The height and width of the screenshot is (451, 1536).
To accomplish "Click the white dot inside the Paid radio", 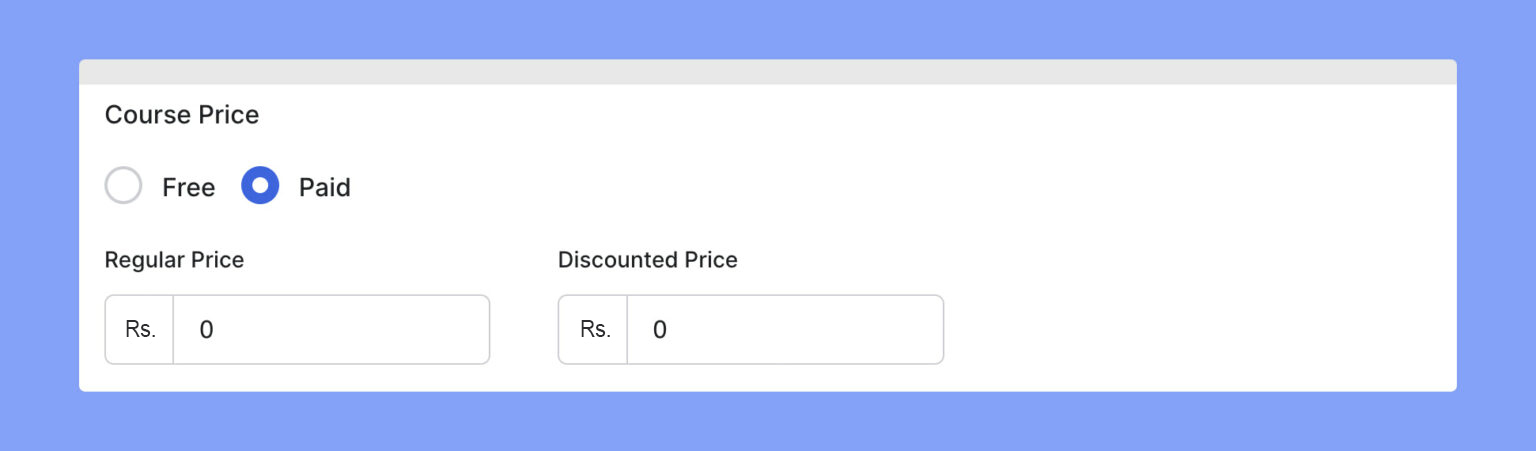I will pos(260,186).
